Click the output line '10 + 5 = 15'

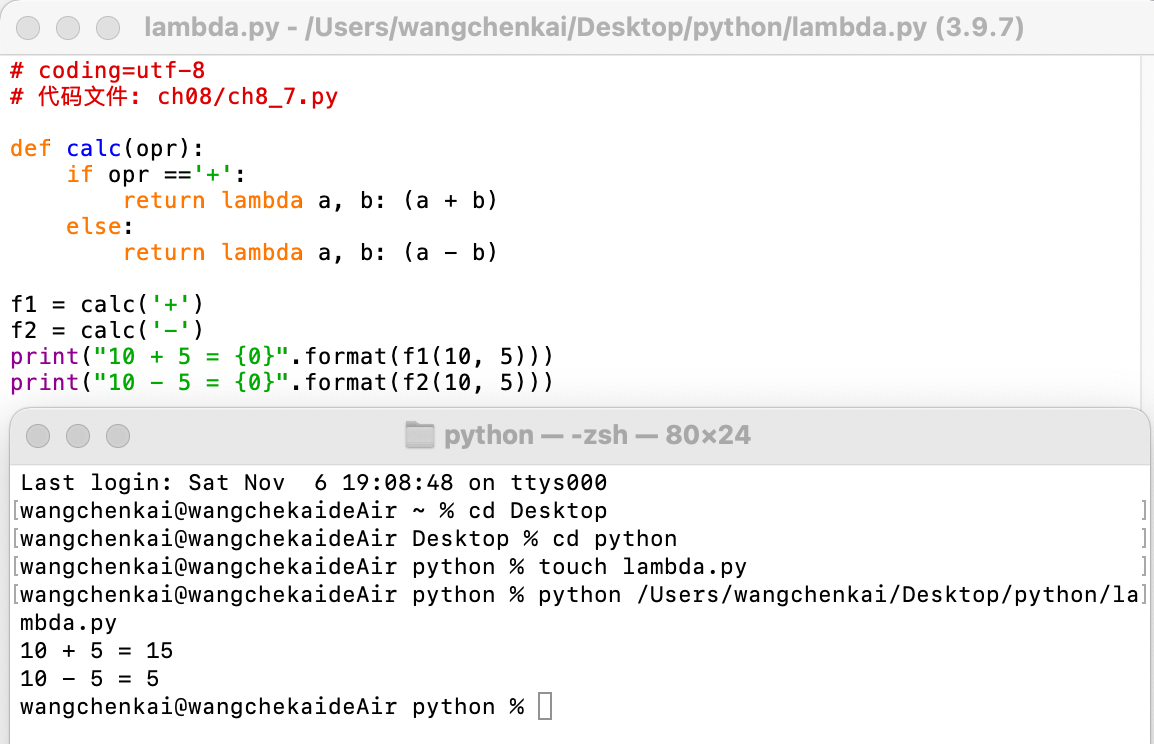[x=96, y=651]
